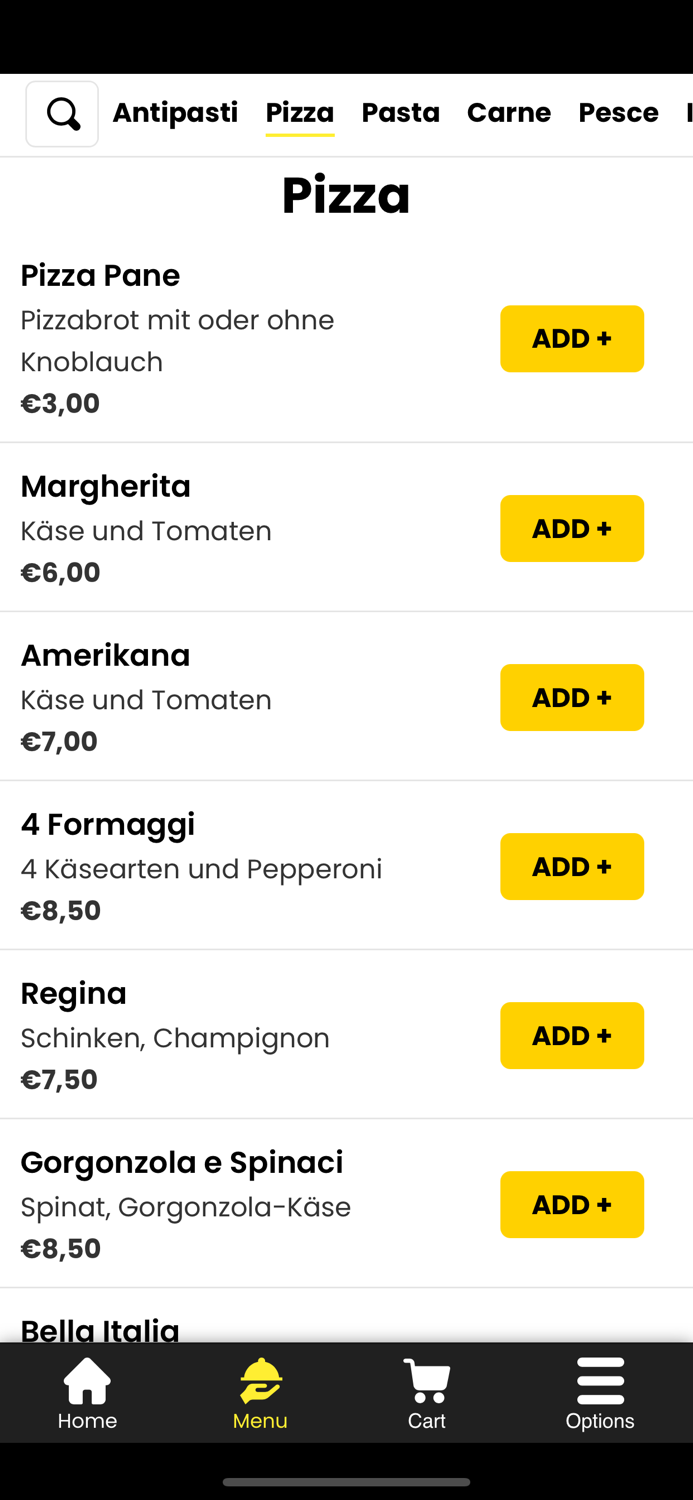Show the Carne category tab
693x1500 pixels.
pyautogui.click(x=508, y=113)
